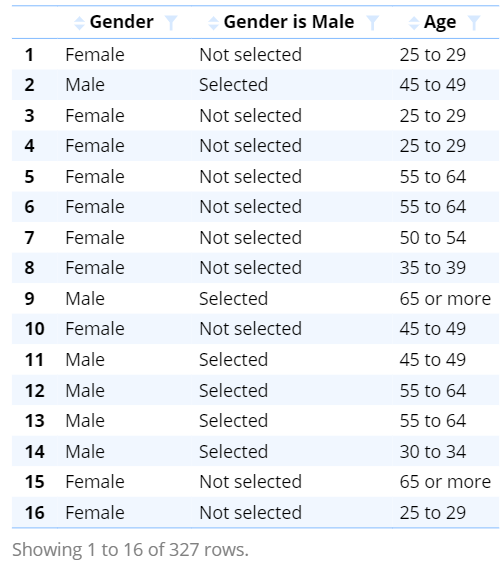504x573 pixels.
Task: Click the 'Showing 1 to 16' rows text
Action: (130, 549)
